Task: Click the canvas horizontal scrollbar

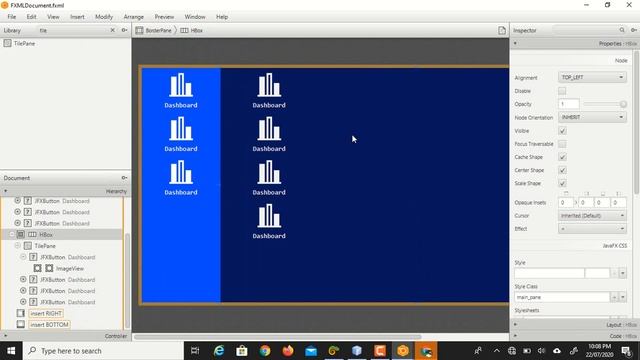Action: [x=278, y=337]
